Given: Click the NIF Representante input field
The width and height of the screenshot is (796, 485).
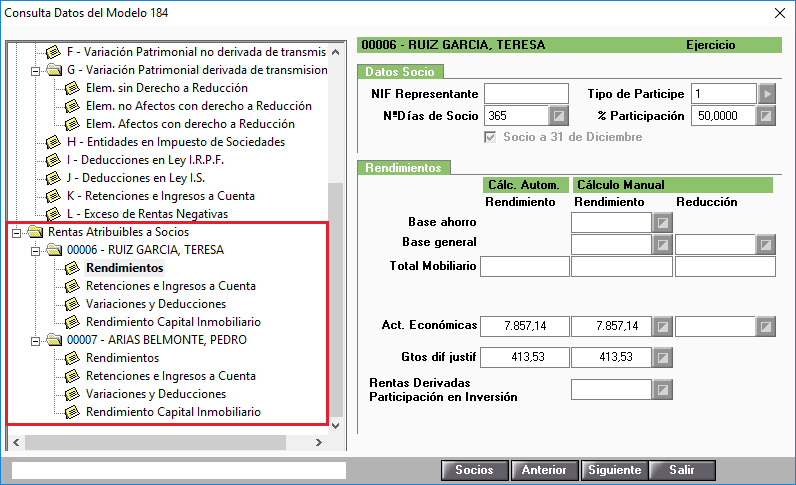Looking at the screenshot, I should pos(526,94).
